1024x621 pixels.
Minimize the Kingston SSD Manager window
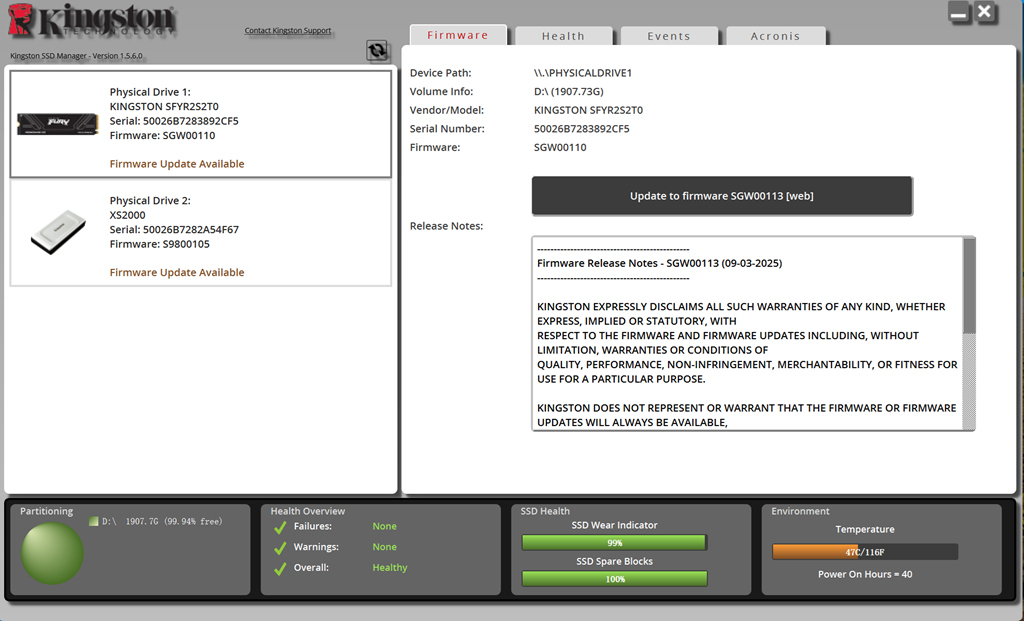[959, 12]
